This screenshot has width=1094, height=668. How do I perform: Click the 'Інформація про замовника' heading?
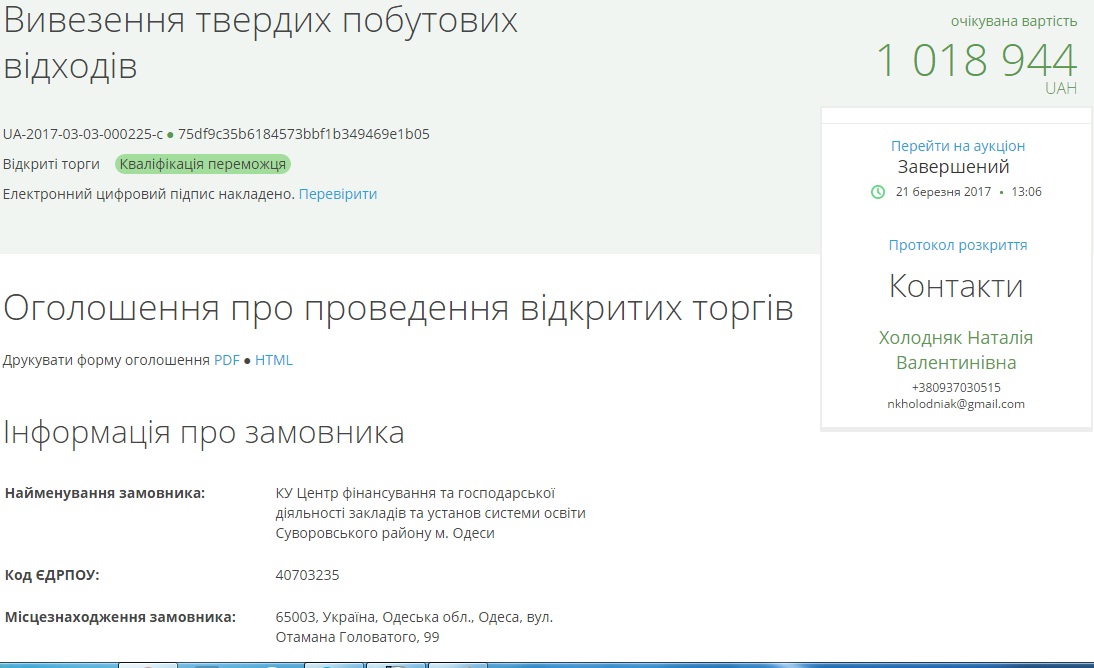coord(204,432)
